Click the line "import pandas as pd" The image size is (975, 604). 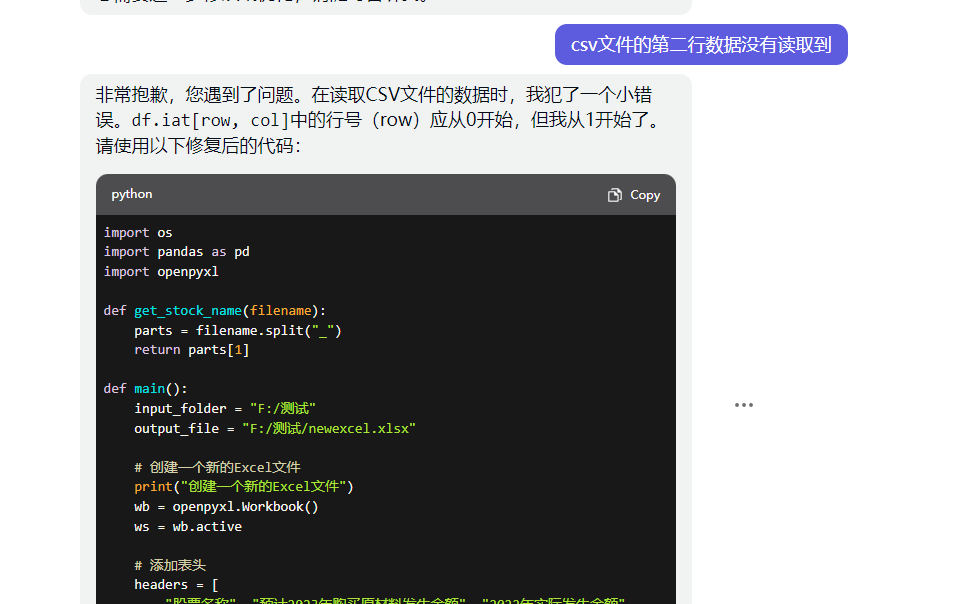177,252
